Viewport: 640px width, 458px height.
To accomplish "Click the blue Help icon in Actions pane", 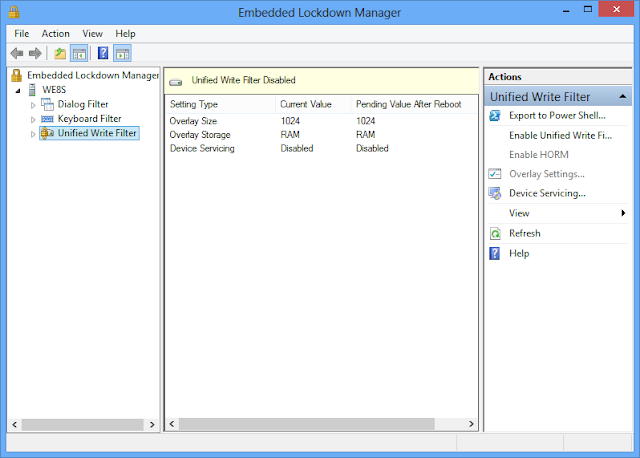I will [495, 253].
